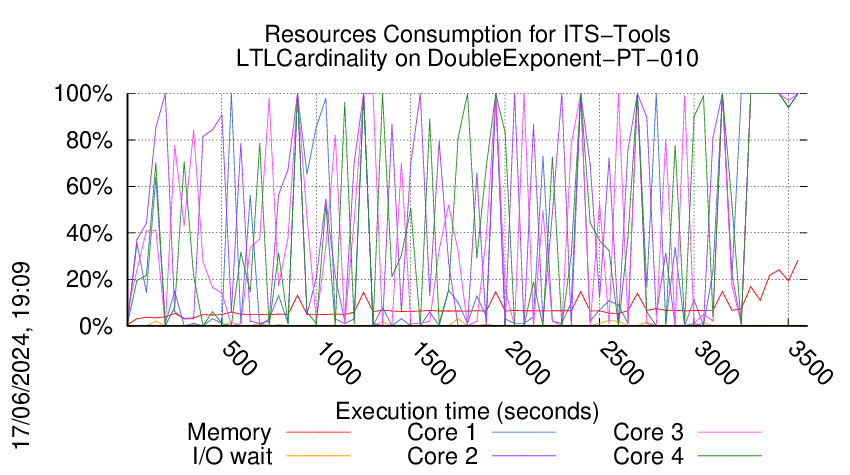Click the 'Core 1' legend label
850x475 pixels.
(442, 432)
